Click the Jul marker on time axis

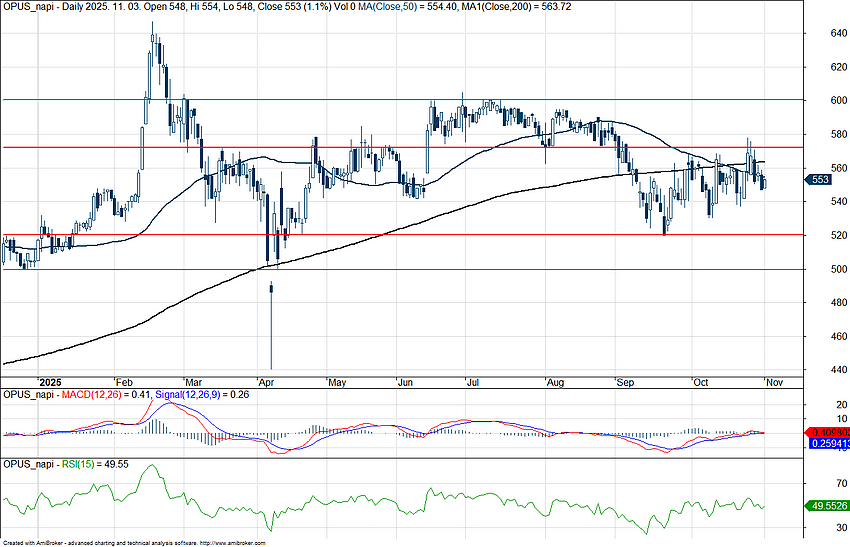click(x=471, y=382)
